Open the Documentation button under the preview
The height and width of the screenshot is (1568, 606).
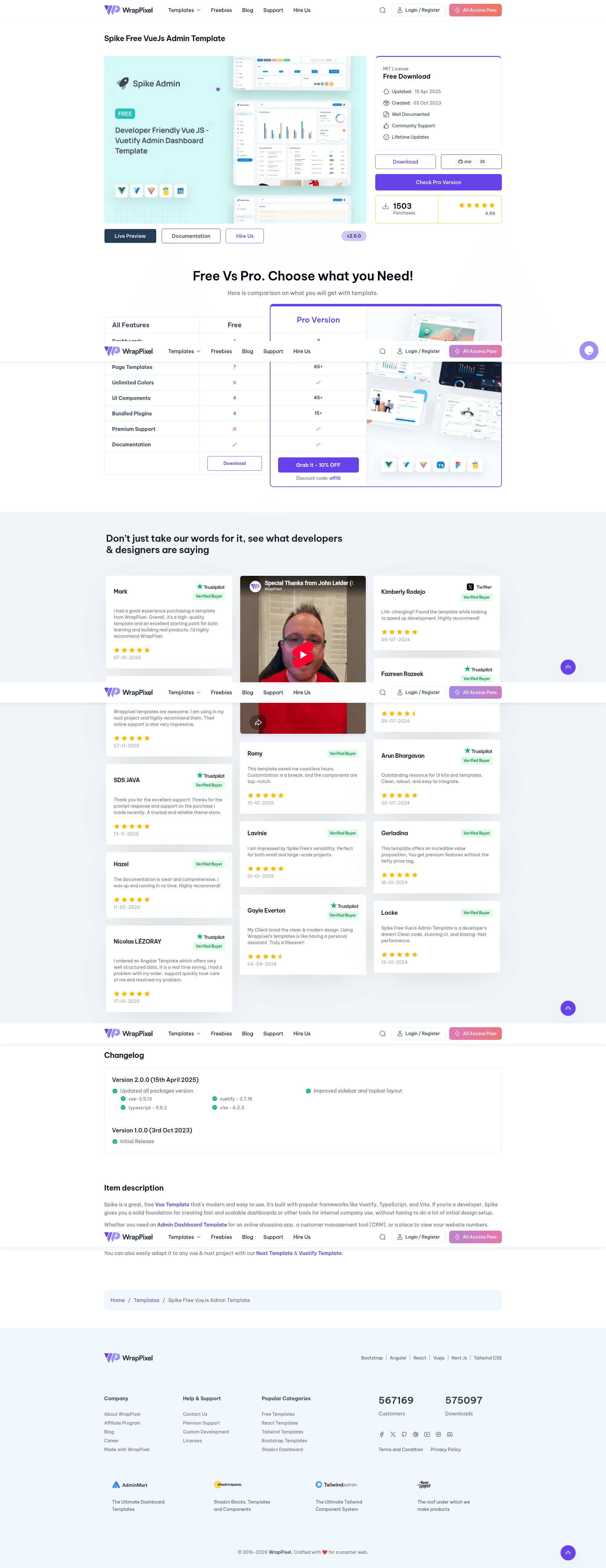pyautogui.click(x=191, y=236)
